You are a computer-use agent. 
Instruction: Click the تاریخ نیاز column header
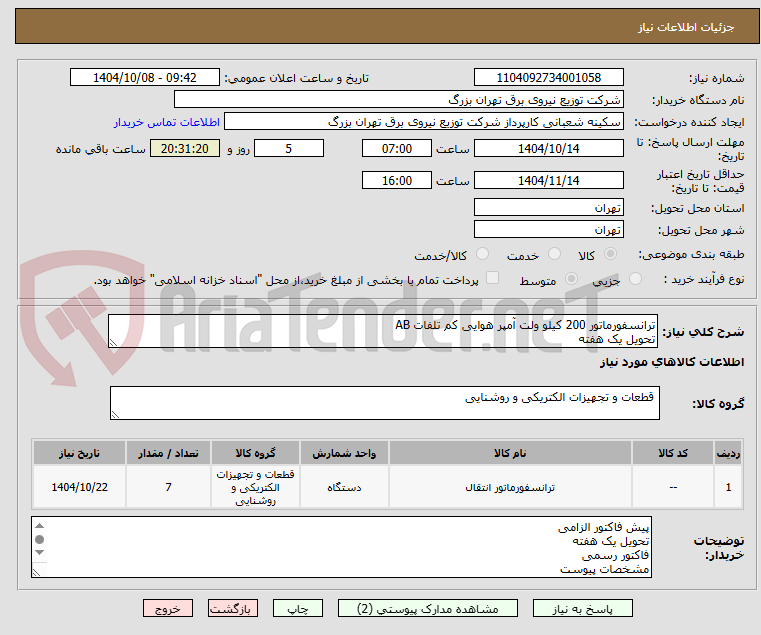80,453
